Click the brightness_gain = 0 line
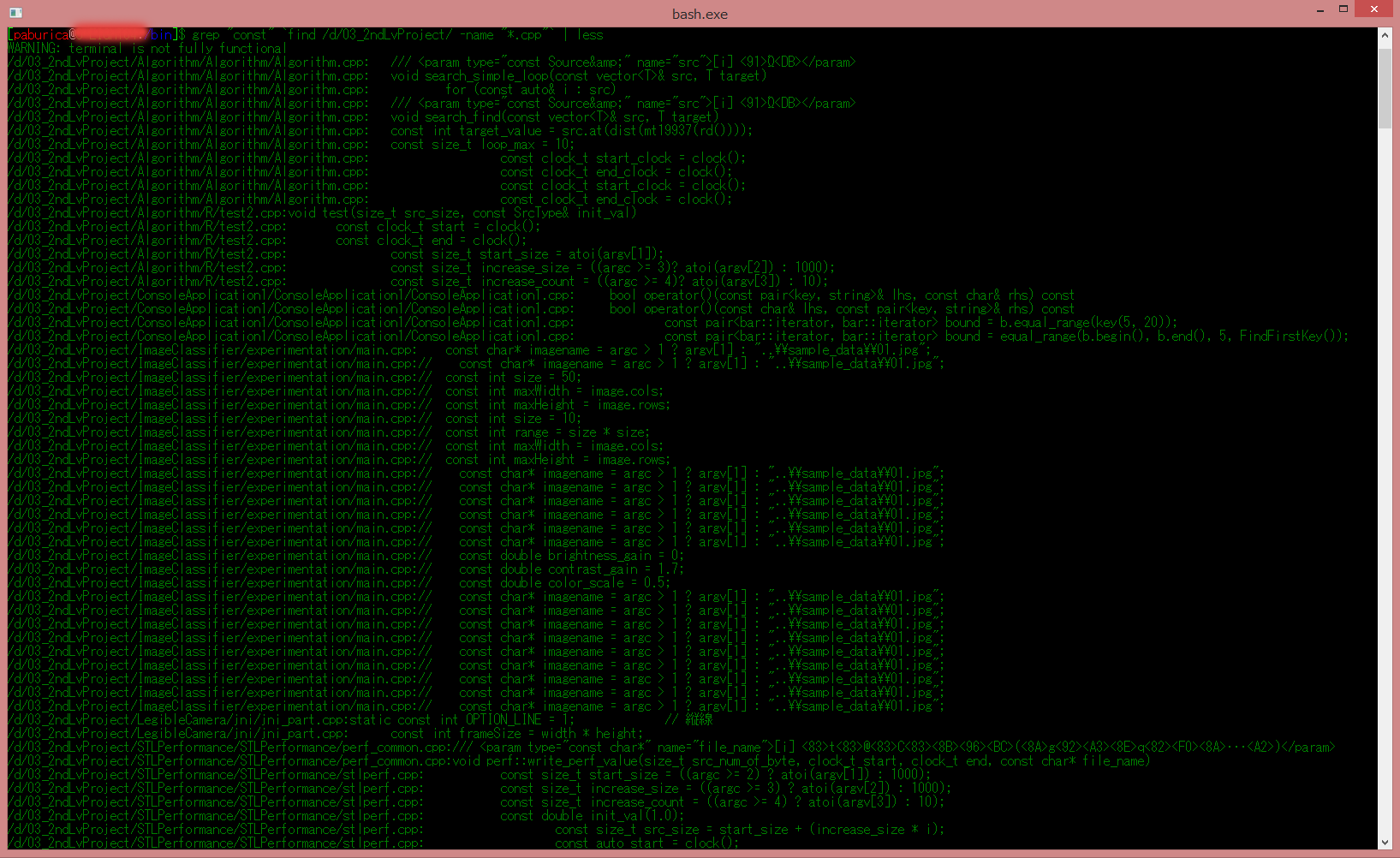Image resolution: width=1400 pixels, height=858 pixels. [571, 556]
